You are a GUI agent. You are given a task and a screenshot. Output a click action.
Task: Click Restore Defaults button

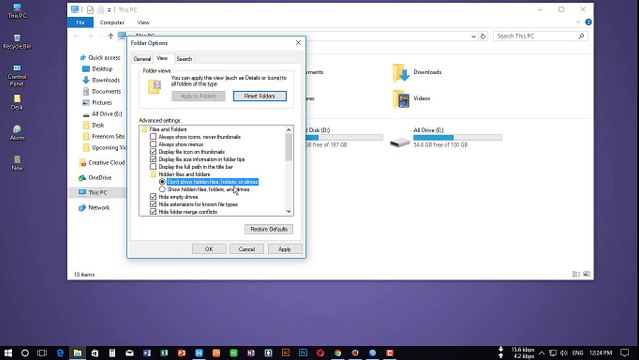269,229
